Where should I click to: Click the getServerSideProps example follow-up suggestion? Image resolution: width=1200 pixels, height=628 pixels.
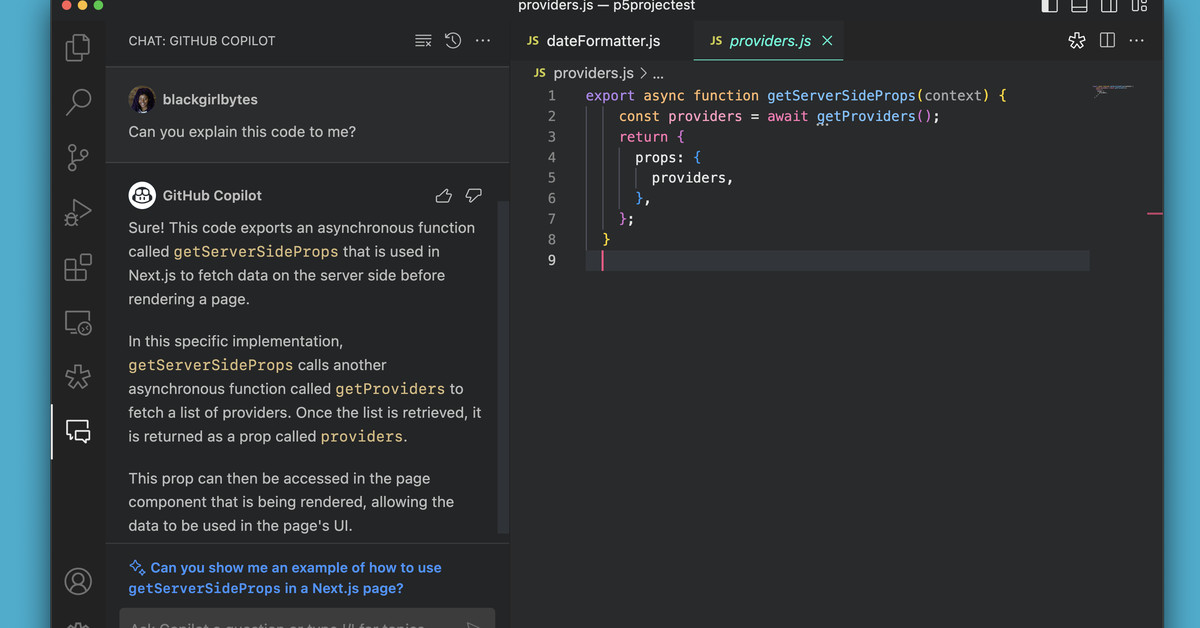tap(290, 577)
